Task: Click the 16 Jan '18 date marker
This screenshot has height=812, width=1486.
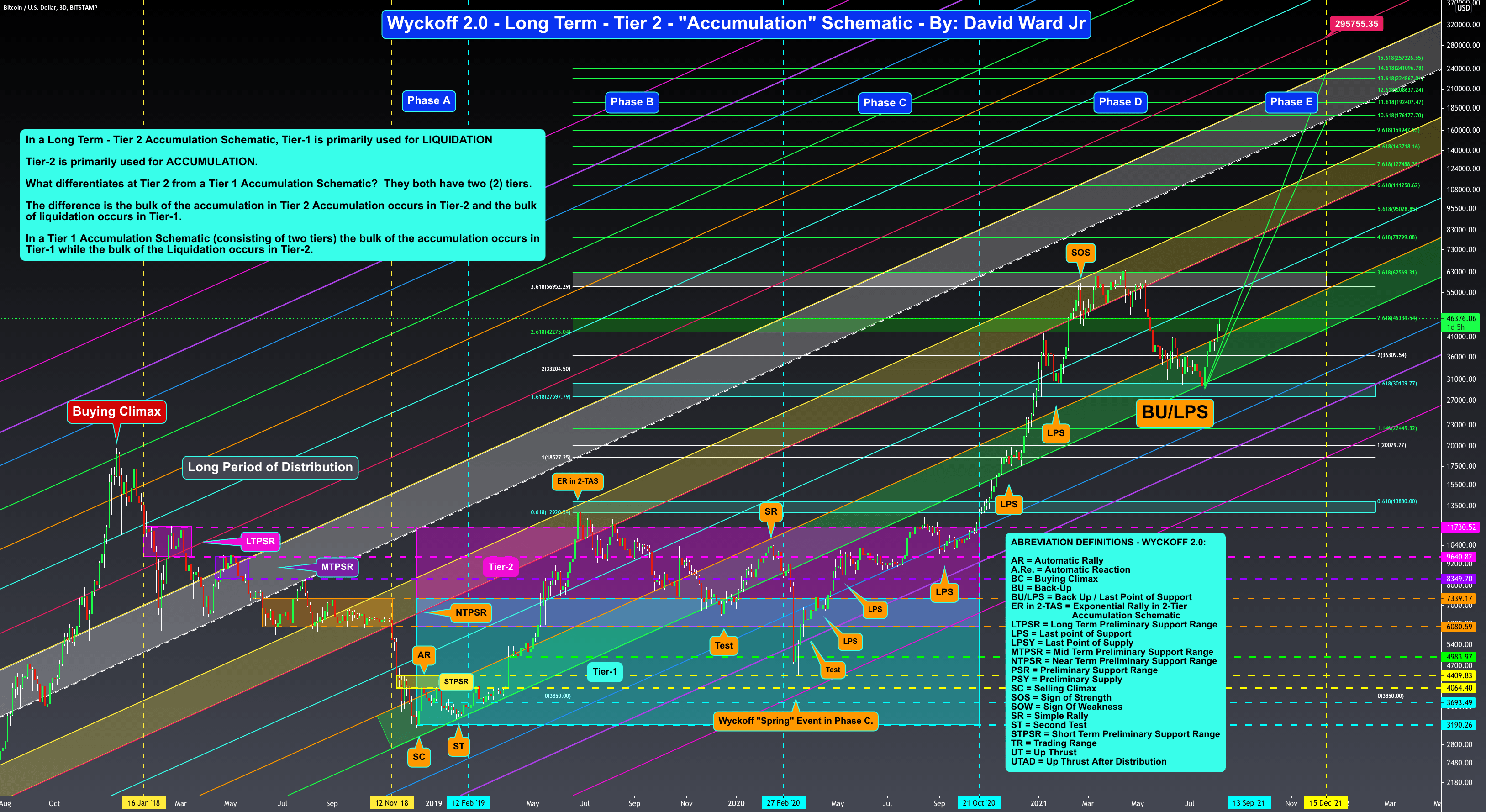Action: tap(144, 803)
